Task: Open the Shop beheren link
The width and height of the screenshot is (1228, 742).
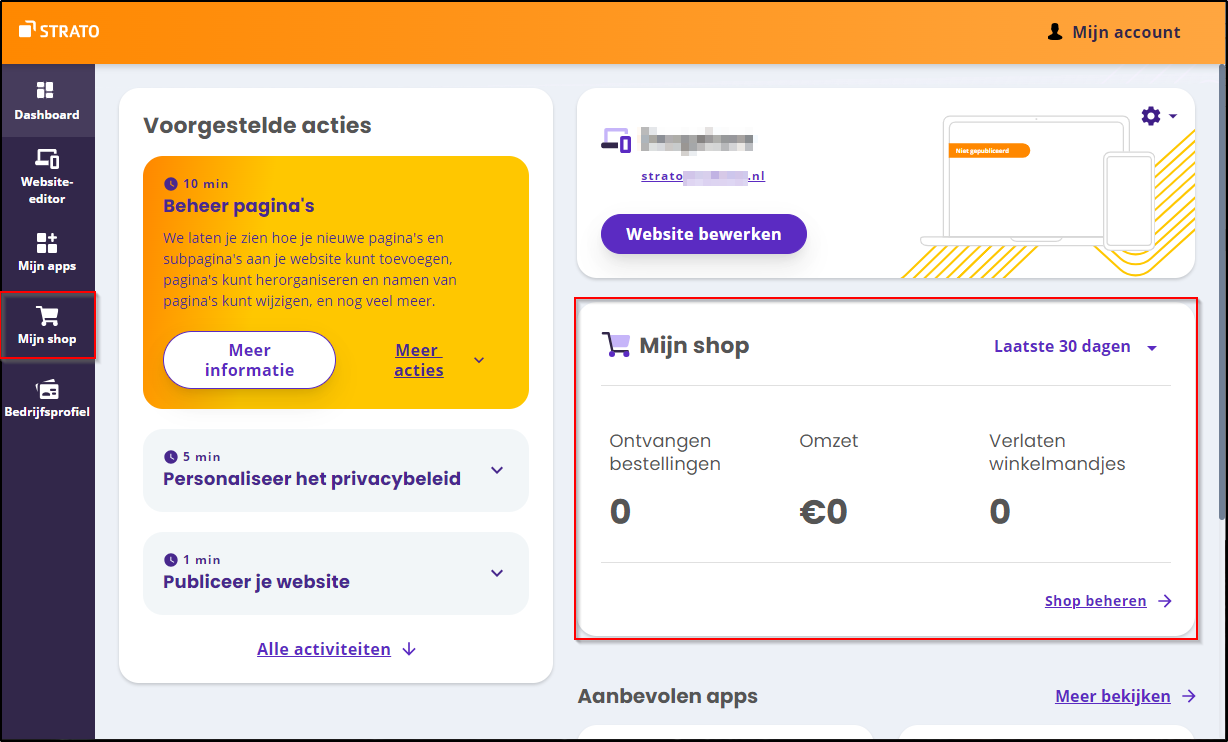Action: click(1096, 600)
